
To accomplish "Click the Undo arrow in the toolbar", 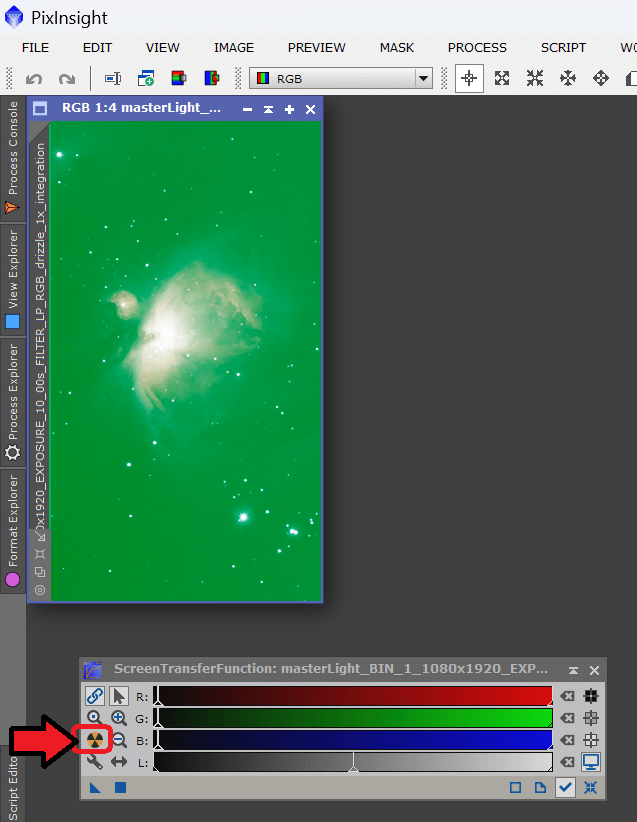I will (34, 79).
